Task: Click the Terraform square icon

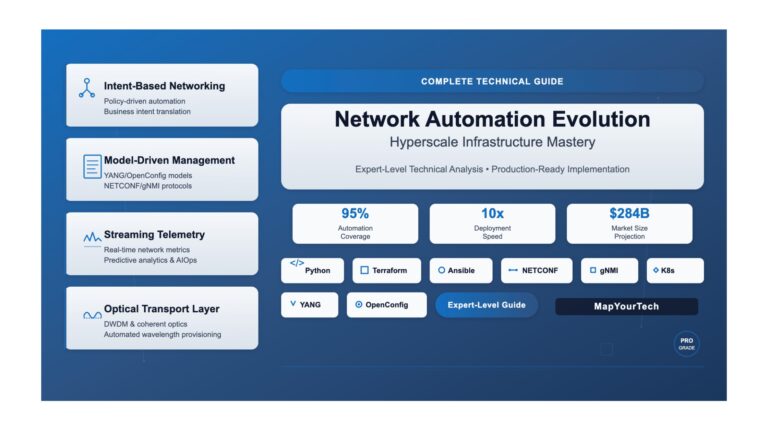Action: click(365, 271)
